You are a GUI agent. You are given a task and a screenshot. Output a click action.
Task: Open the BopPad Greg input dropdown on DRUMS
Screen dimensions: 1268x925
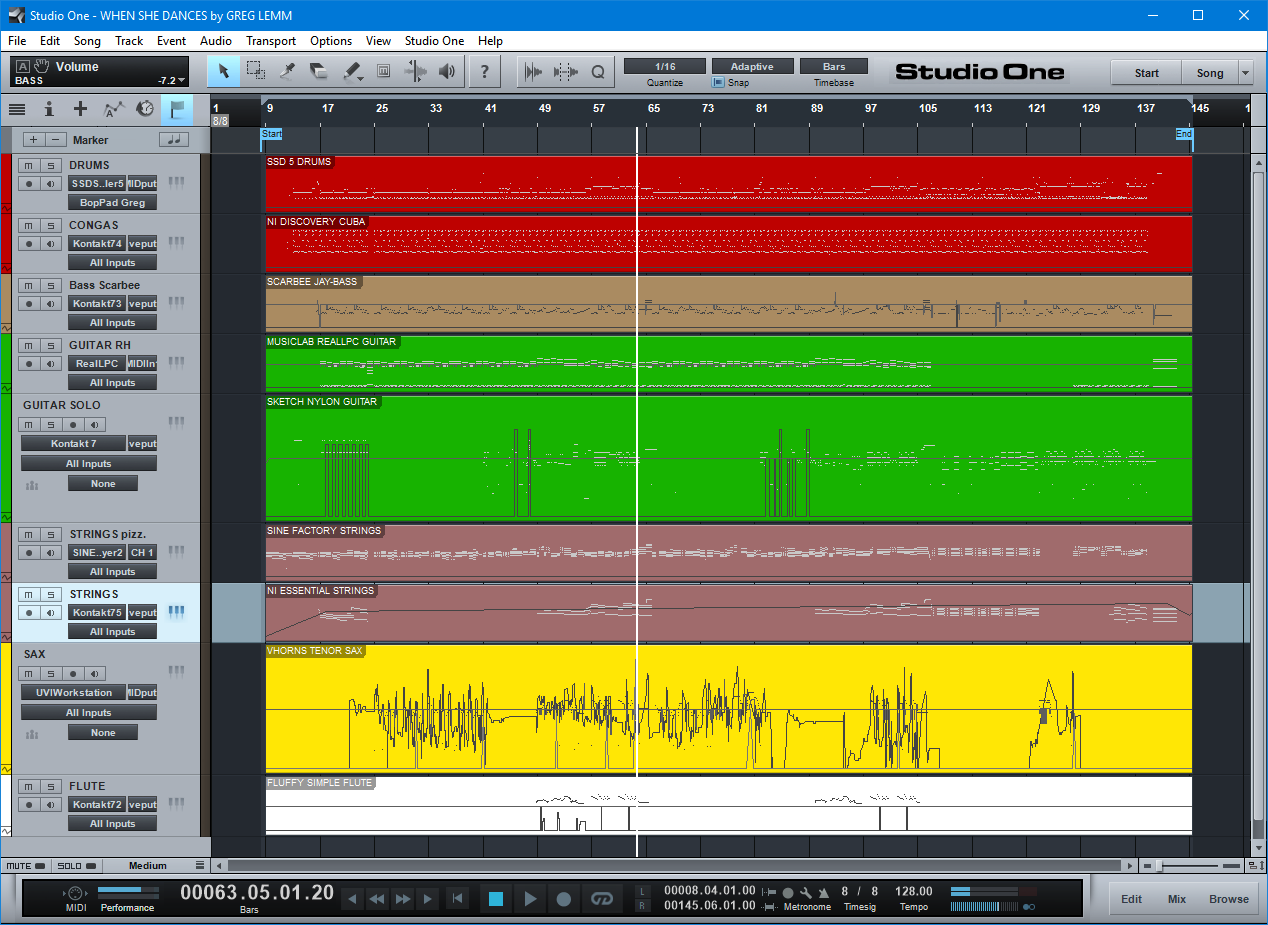point(112,202)
